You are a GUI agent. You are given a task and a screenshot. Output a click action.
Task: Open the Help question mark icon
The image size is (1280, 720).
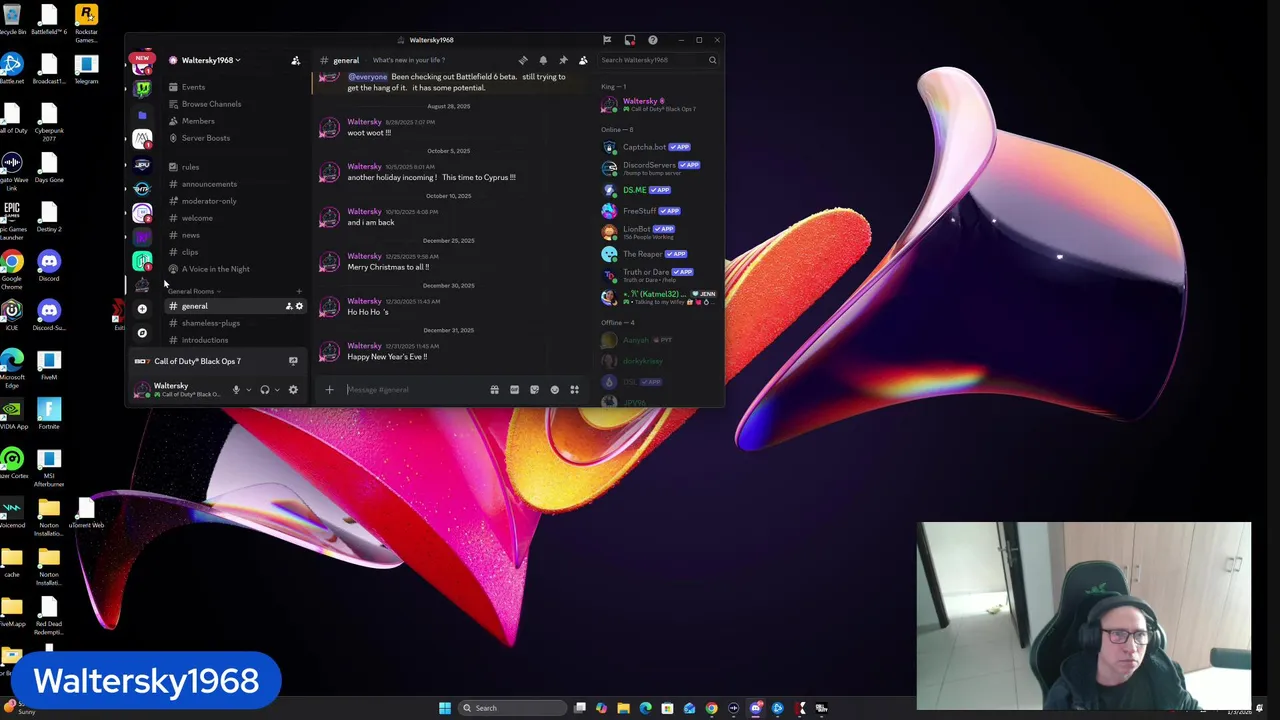[x=653, y=40]
